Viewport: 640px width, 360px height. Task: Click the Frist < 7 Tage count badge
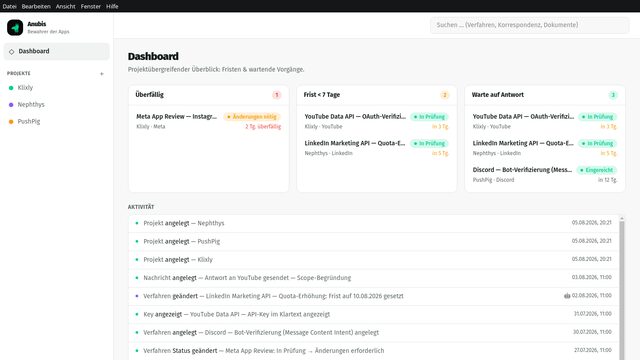445,95
